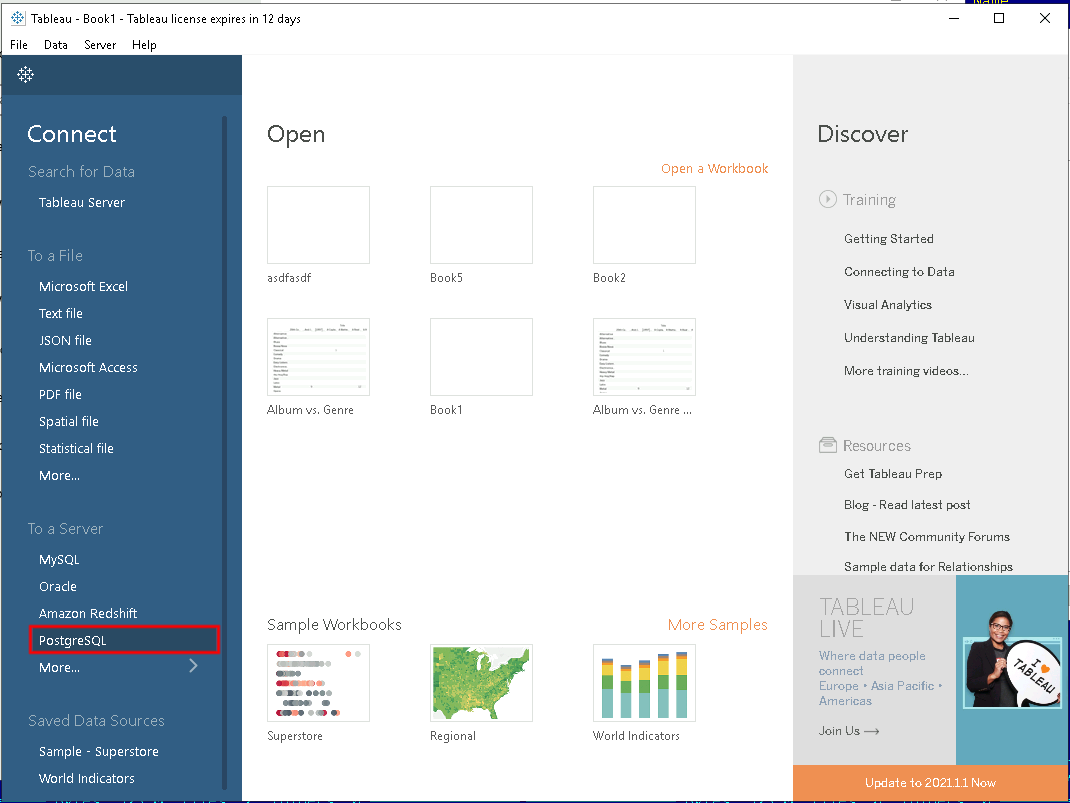Open the Data menu
This screenshot has width=1070, height=803.
[55, 45]
